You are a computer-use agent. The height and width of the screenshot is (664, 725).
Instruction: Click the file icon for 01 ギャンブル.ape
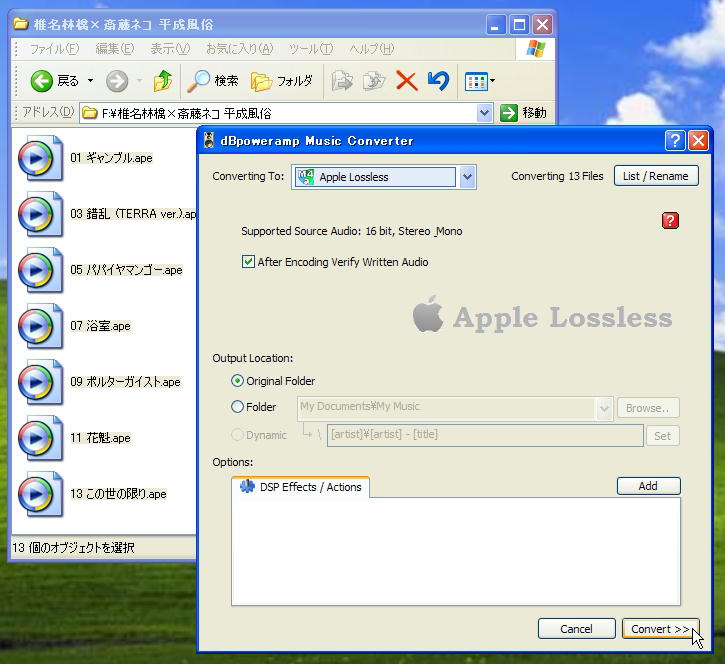coord(41,158)
